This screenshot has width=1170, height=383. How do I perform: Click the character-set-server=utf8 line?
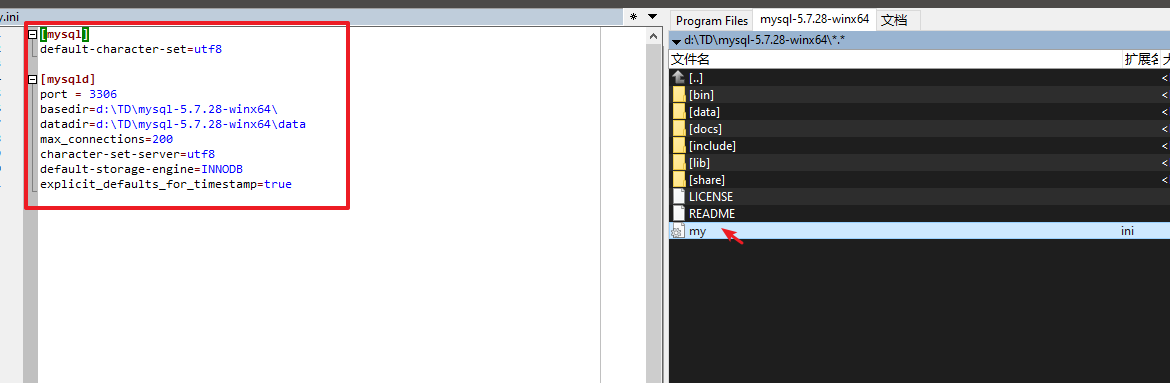[128, 154]
